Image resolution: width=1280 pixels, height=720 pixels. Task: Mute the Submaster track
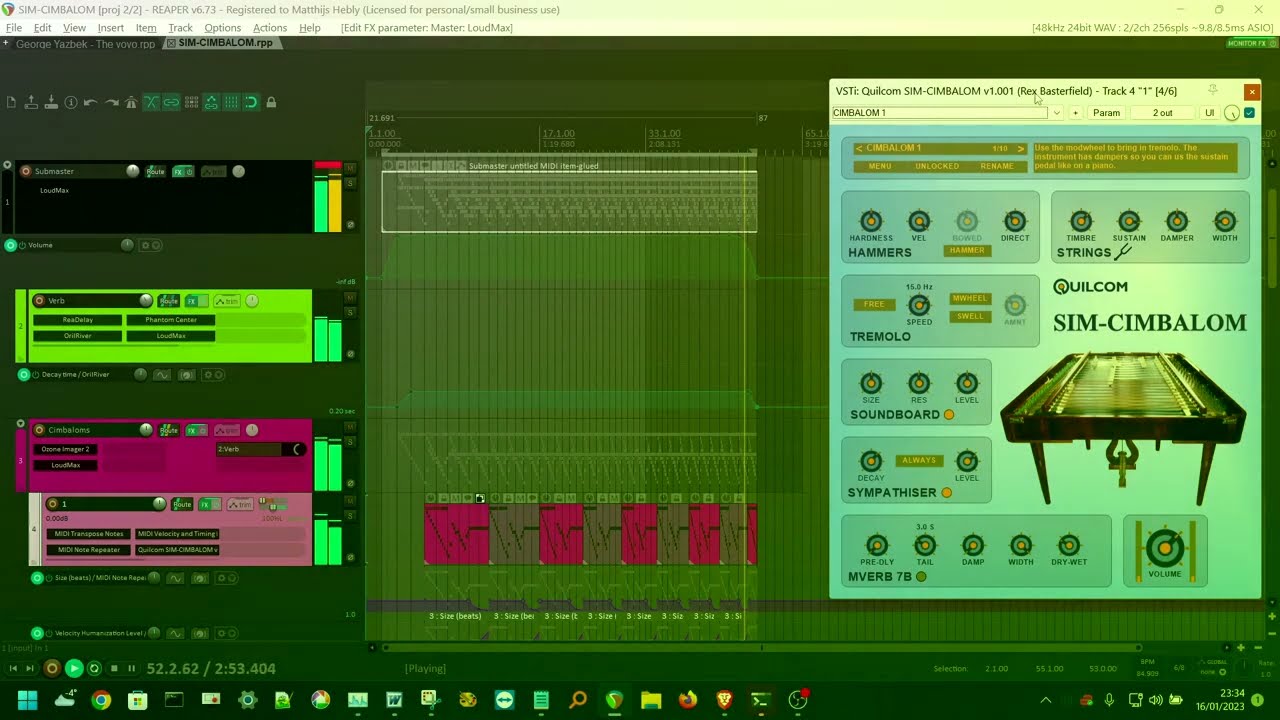(351, 168)
